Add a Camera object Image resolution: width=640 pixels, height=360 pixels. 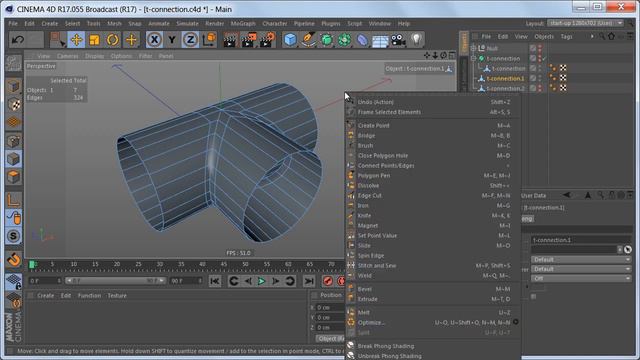[398, 40]
